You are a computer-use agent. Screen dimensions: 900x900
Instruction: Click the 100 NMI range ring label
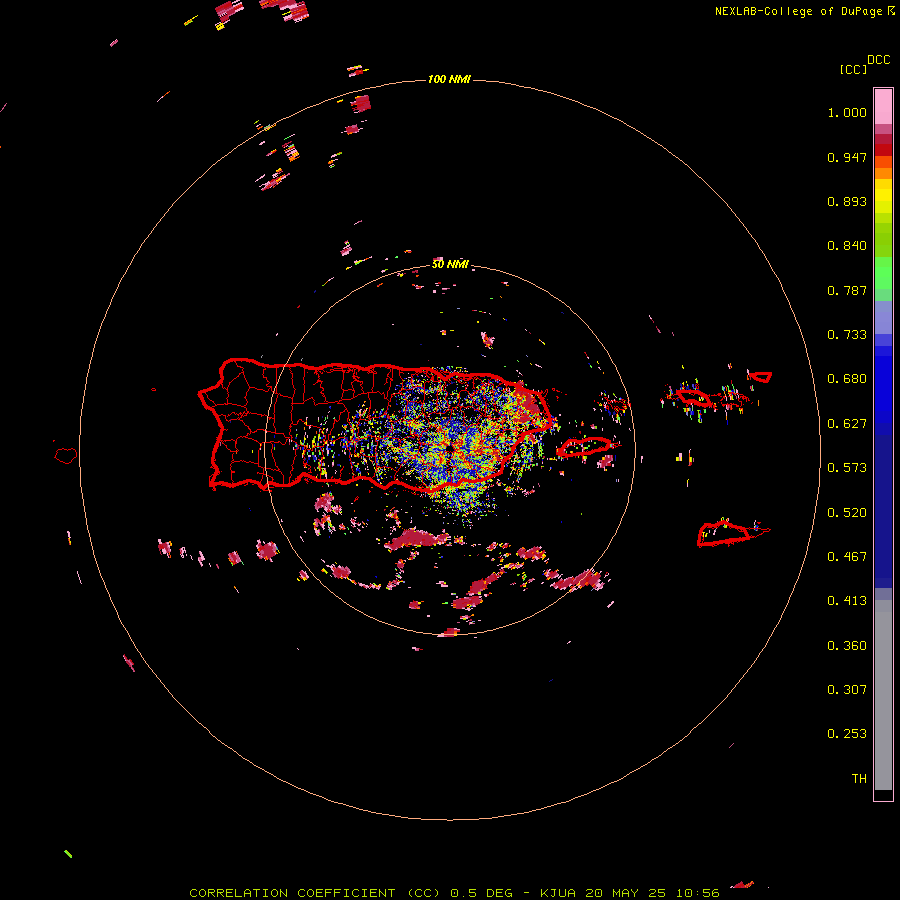[x=449, y=79]
